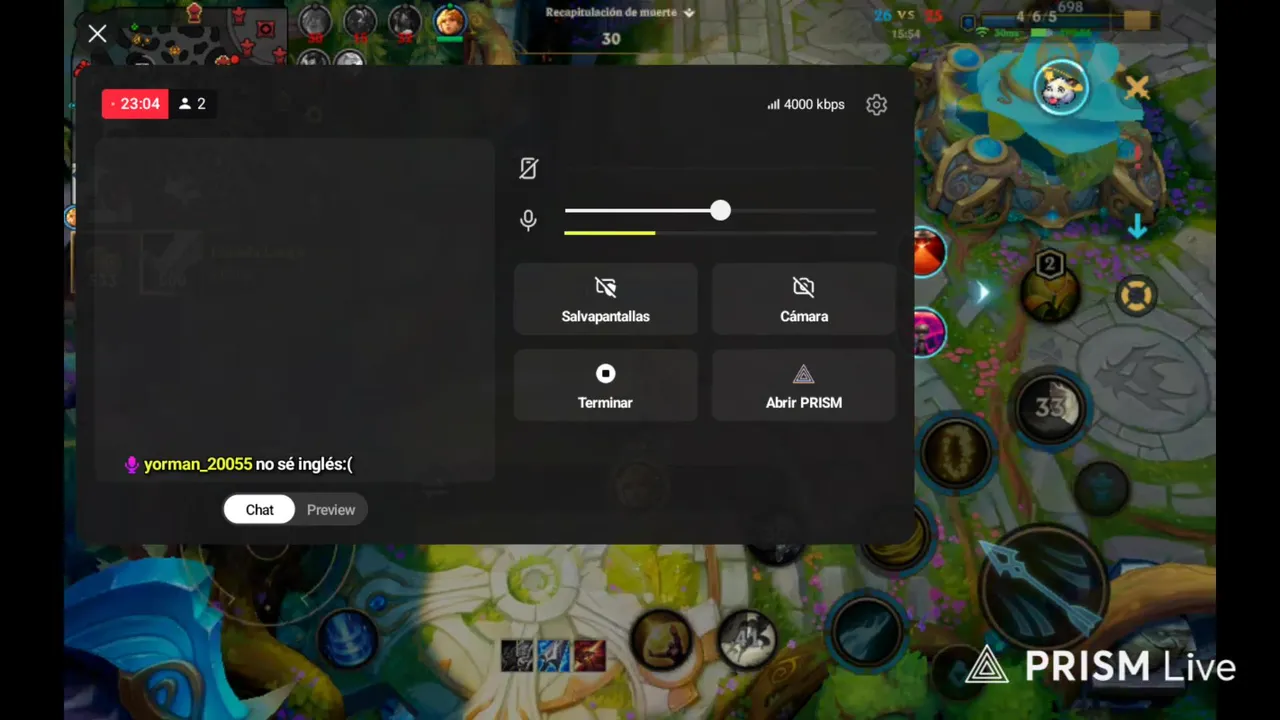Tap the yellow X marker icon
Screen dimensions: 1280x720
tap(1137, 88)
